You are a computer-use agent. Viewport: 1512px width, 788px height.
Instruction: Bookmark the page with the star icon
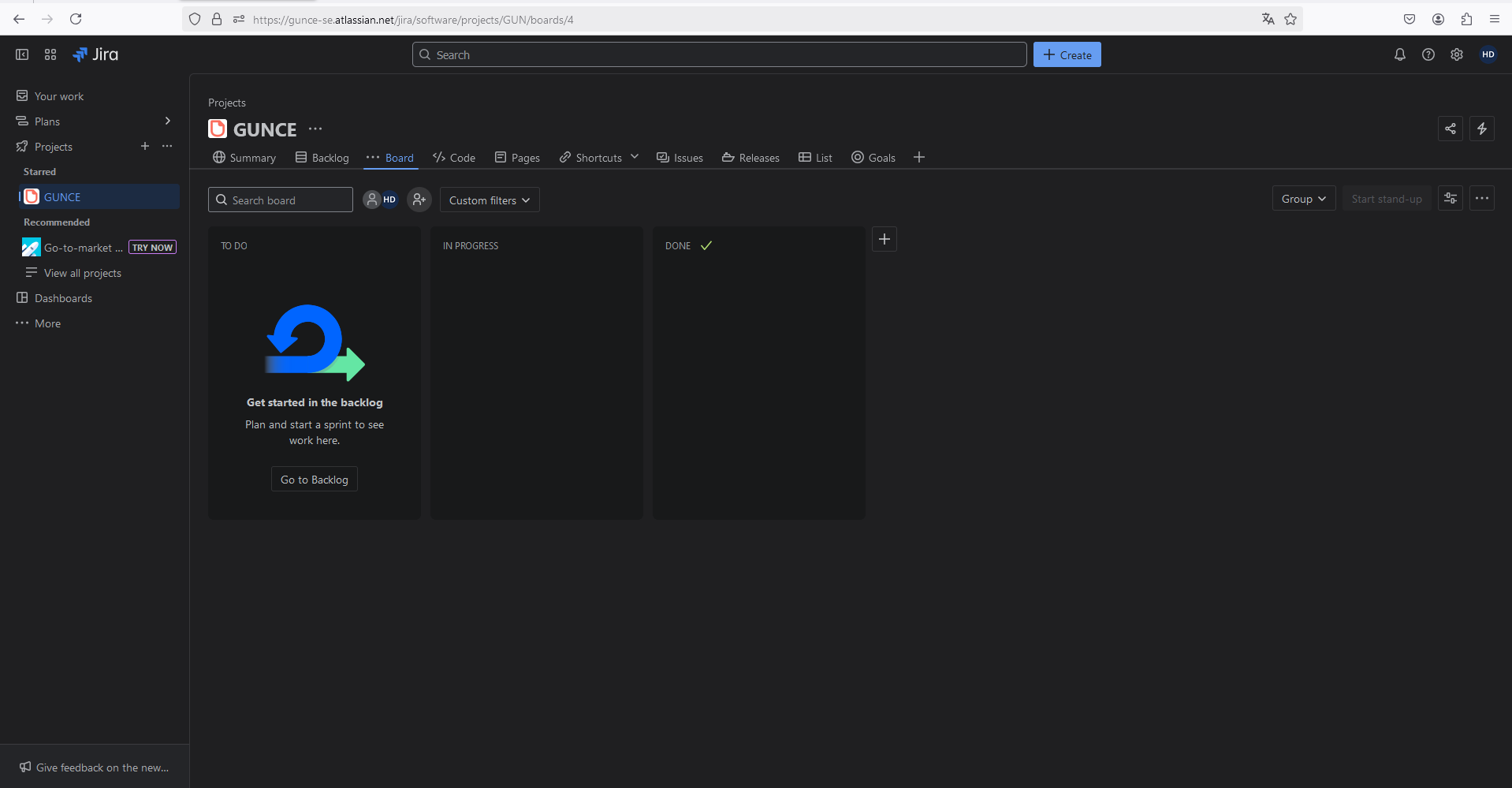(1290, 19)
